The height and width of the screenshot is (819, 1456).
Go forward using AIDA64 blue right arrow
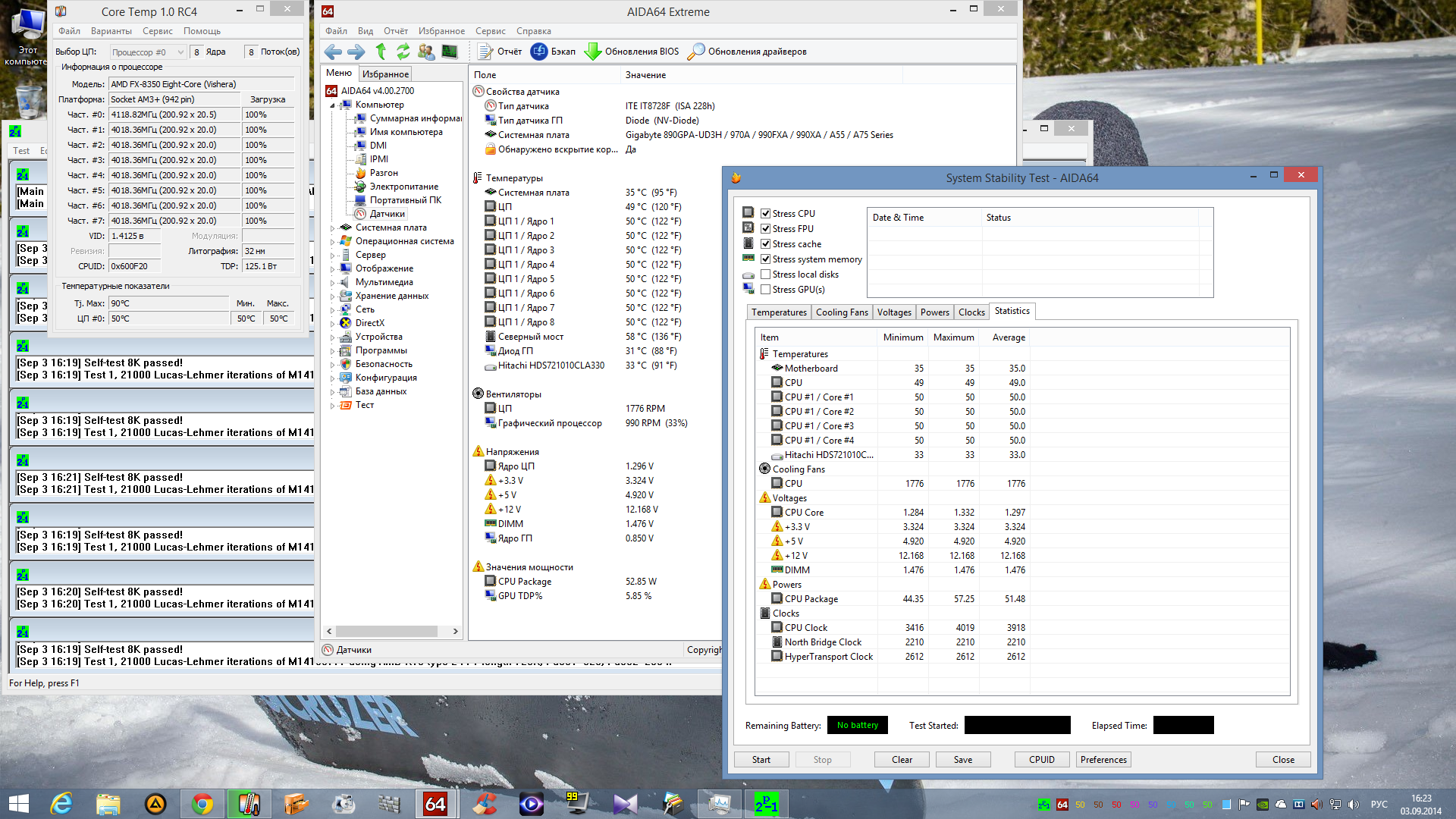pyautogui.click(x=356, y=52)
